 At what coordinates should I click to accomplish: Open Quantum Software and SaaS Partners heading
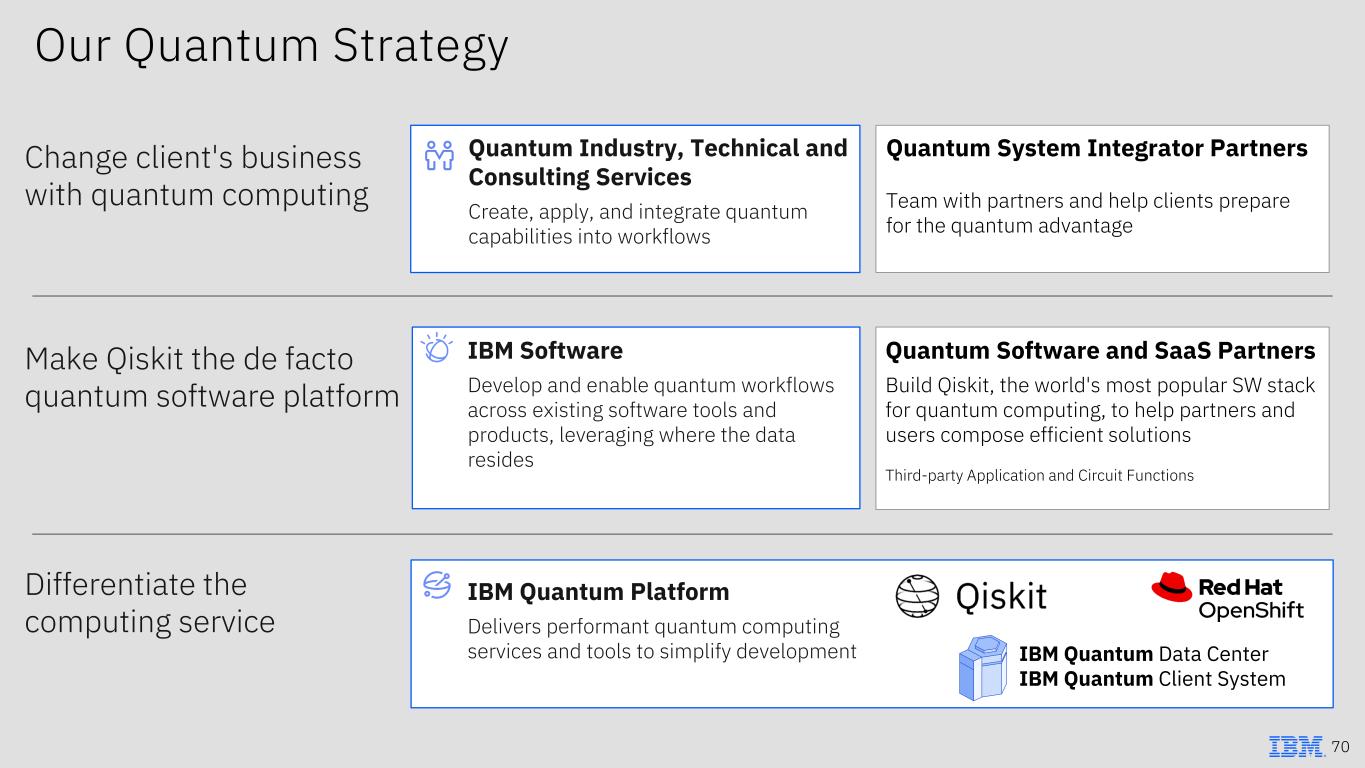(x=1100, y=350)
